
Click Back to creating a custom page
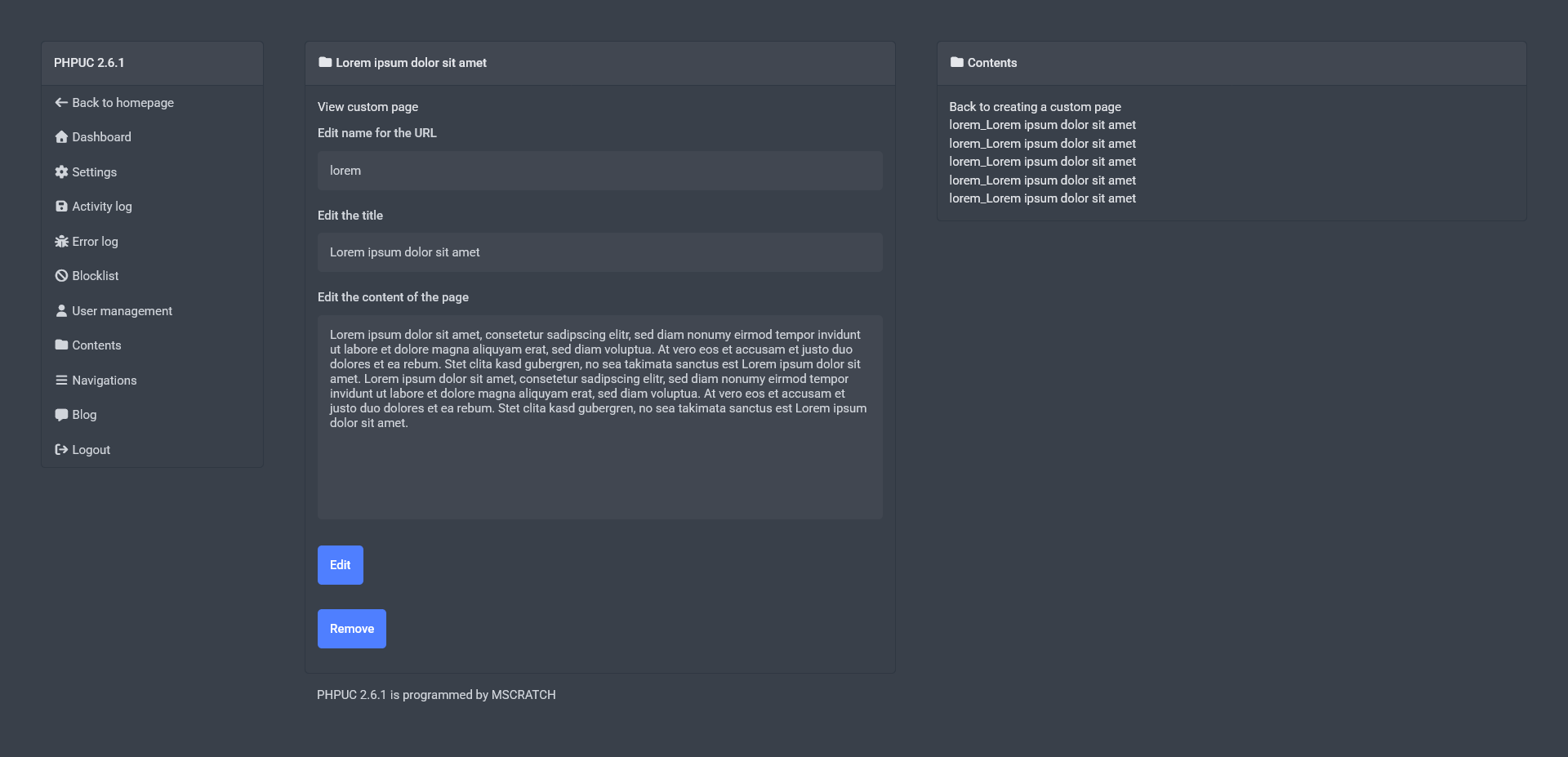point(1035,107)
